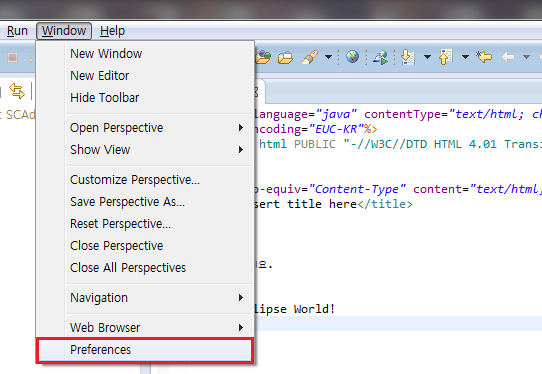This screenshot has height=374, width=542.
Task: Click Hide Toolbar menu entry
Action: (x=145, y=97)
